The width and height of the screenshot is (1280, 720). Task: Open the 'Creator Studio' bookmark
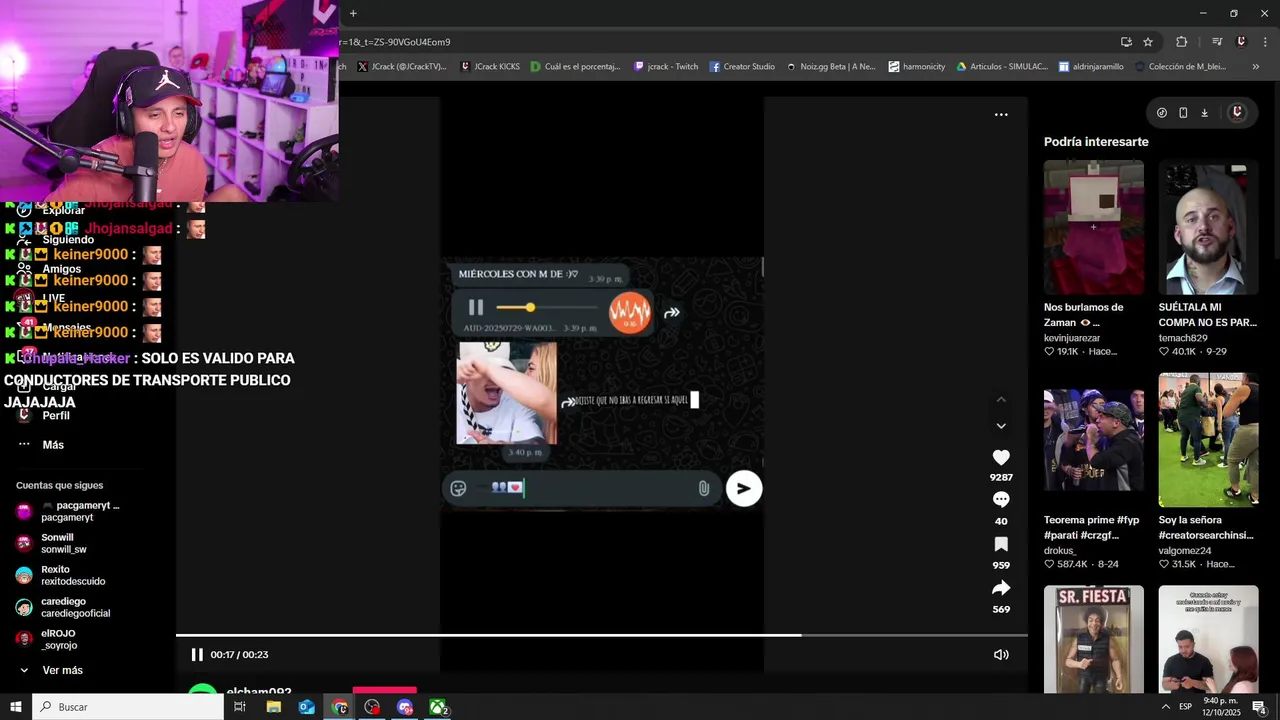(x=742, y=67)
